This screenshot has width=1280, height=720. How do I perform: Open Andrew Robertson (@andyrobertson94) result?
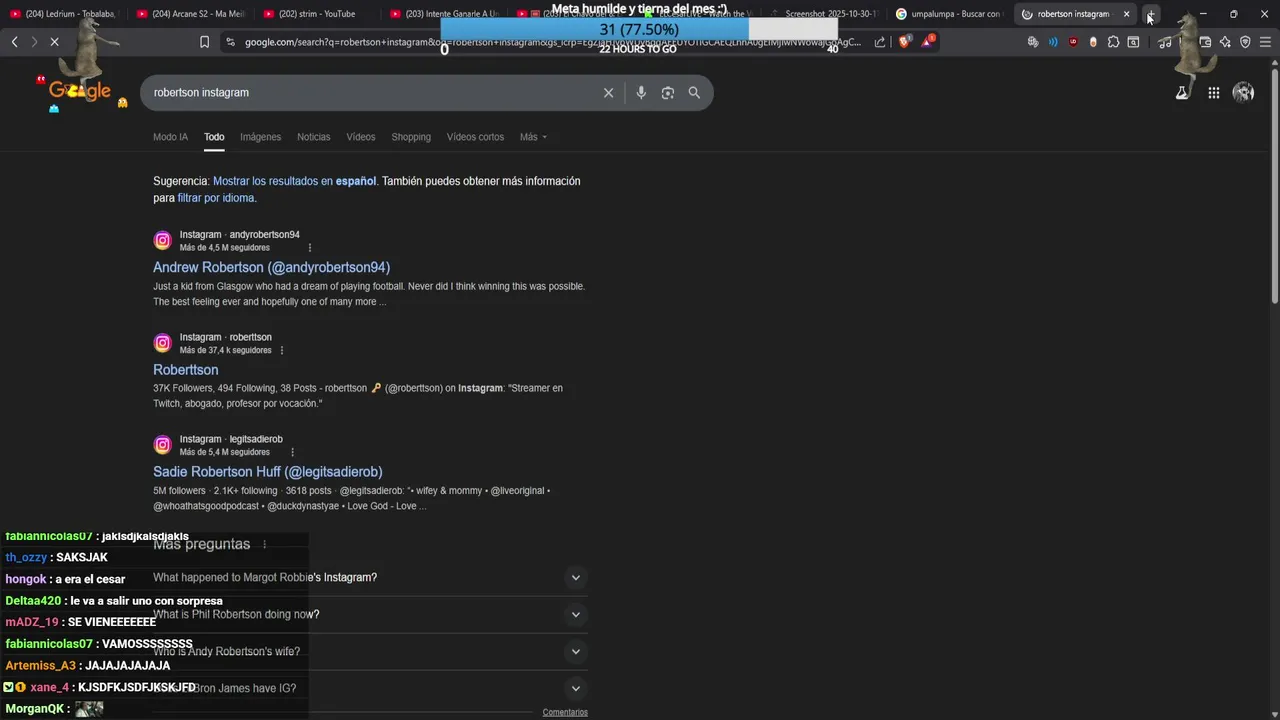[271, 268]
